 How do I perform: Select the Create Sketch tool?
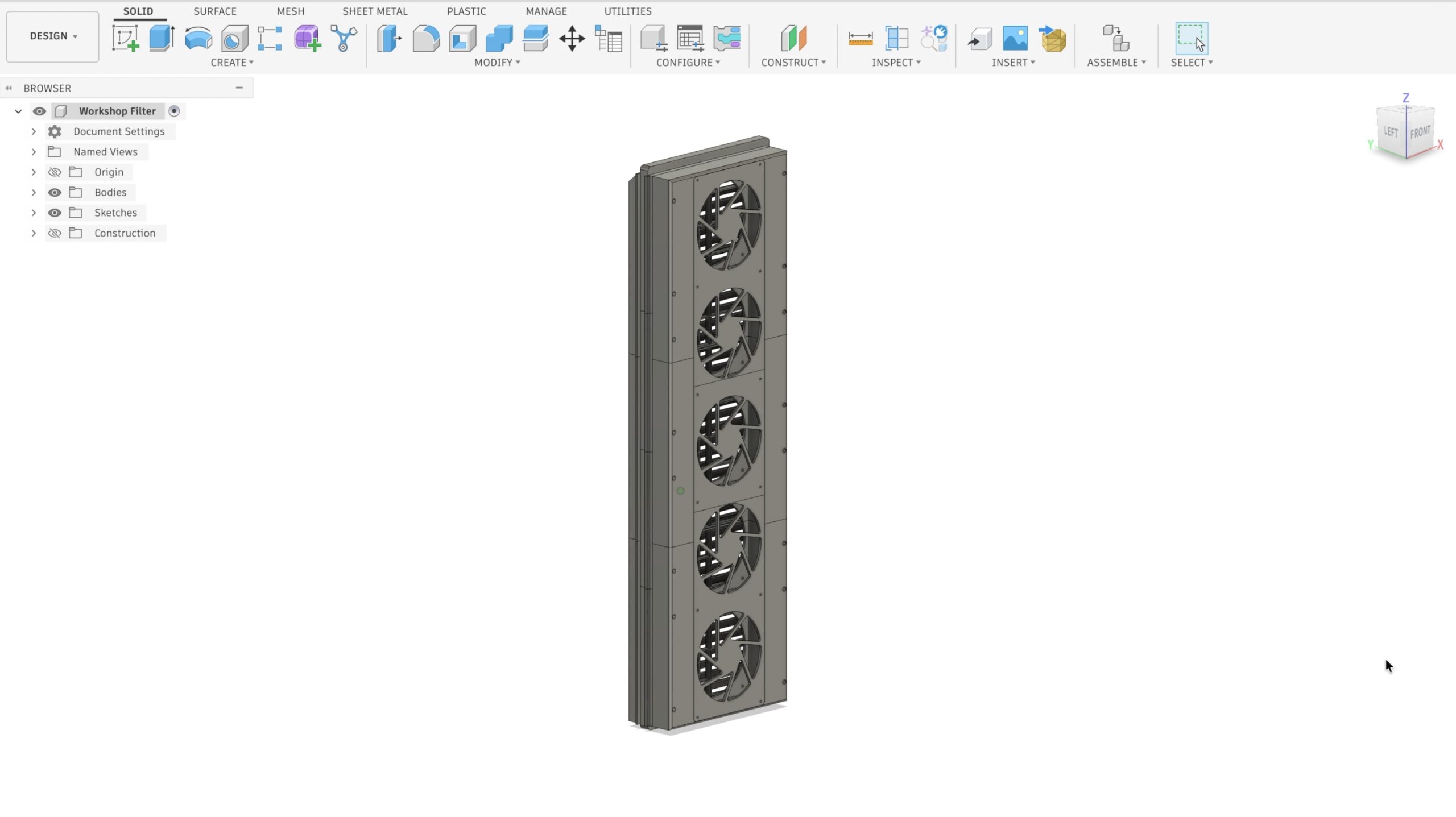126,39
